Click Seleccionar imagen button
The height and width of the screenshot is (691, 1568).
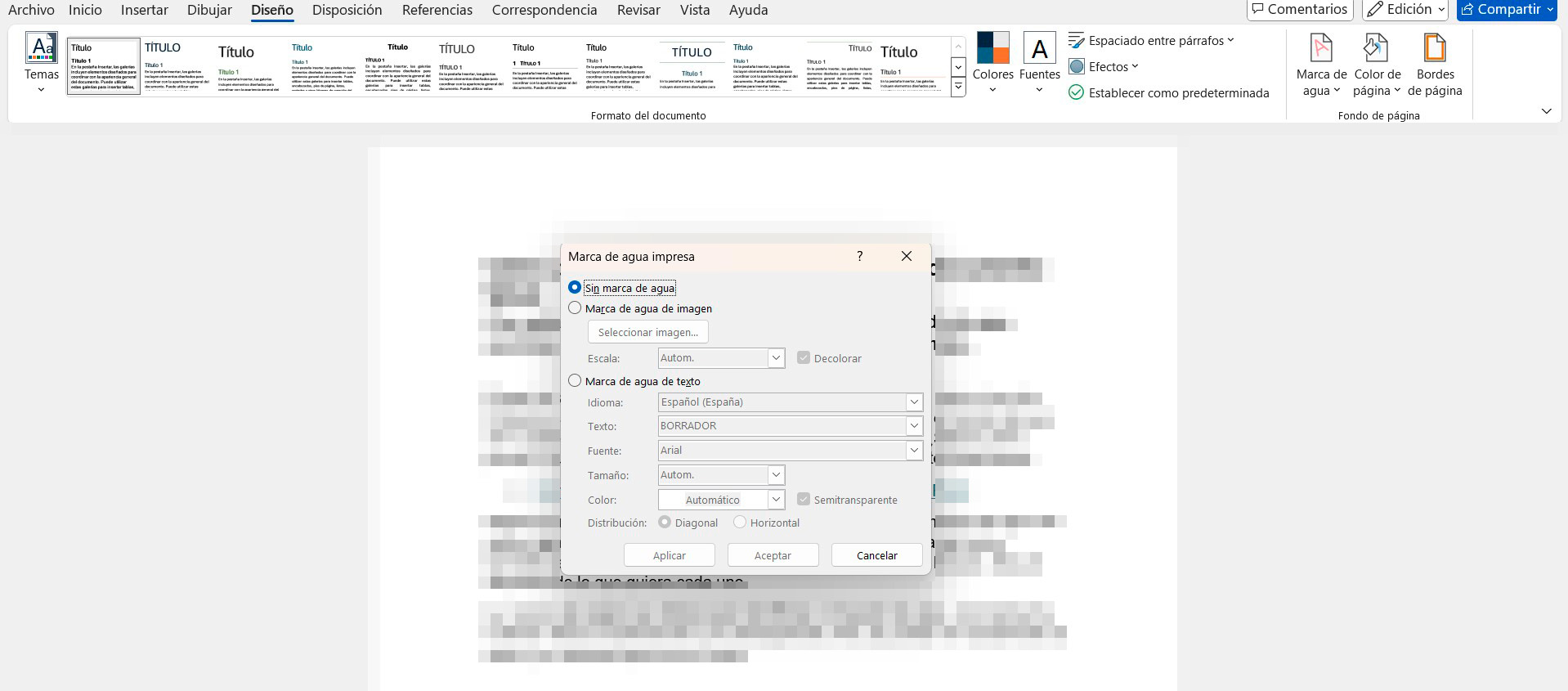pyautogui.click(x=647, y=332)
